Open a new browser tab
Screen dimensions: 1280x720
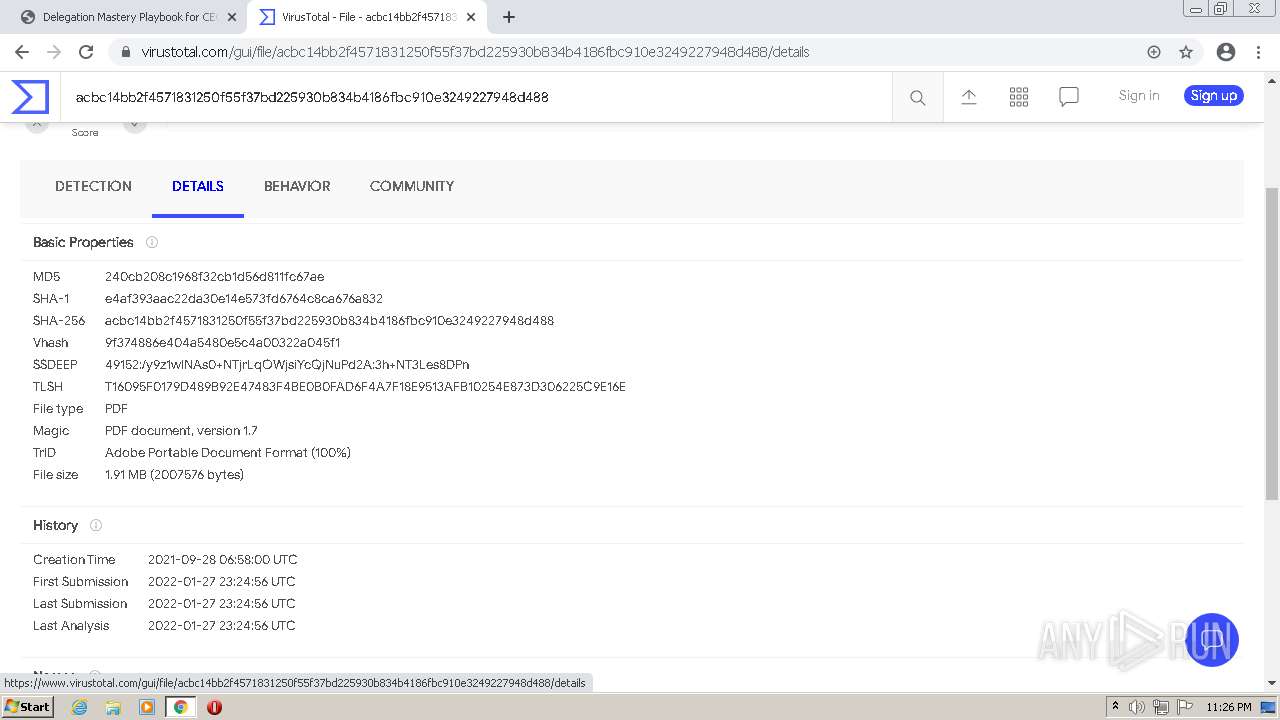pyautogui.click(x=509, y=17)
